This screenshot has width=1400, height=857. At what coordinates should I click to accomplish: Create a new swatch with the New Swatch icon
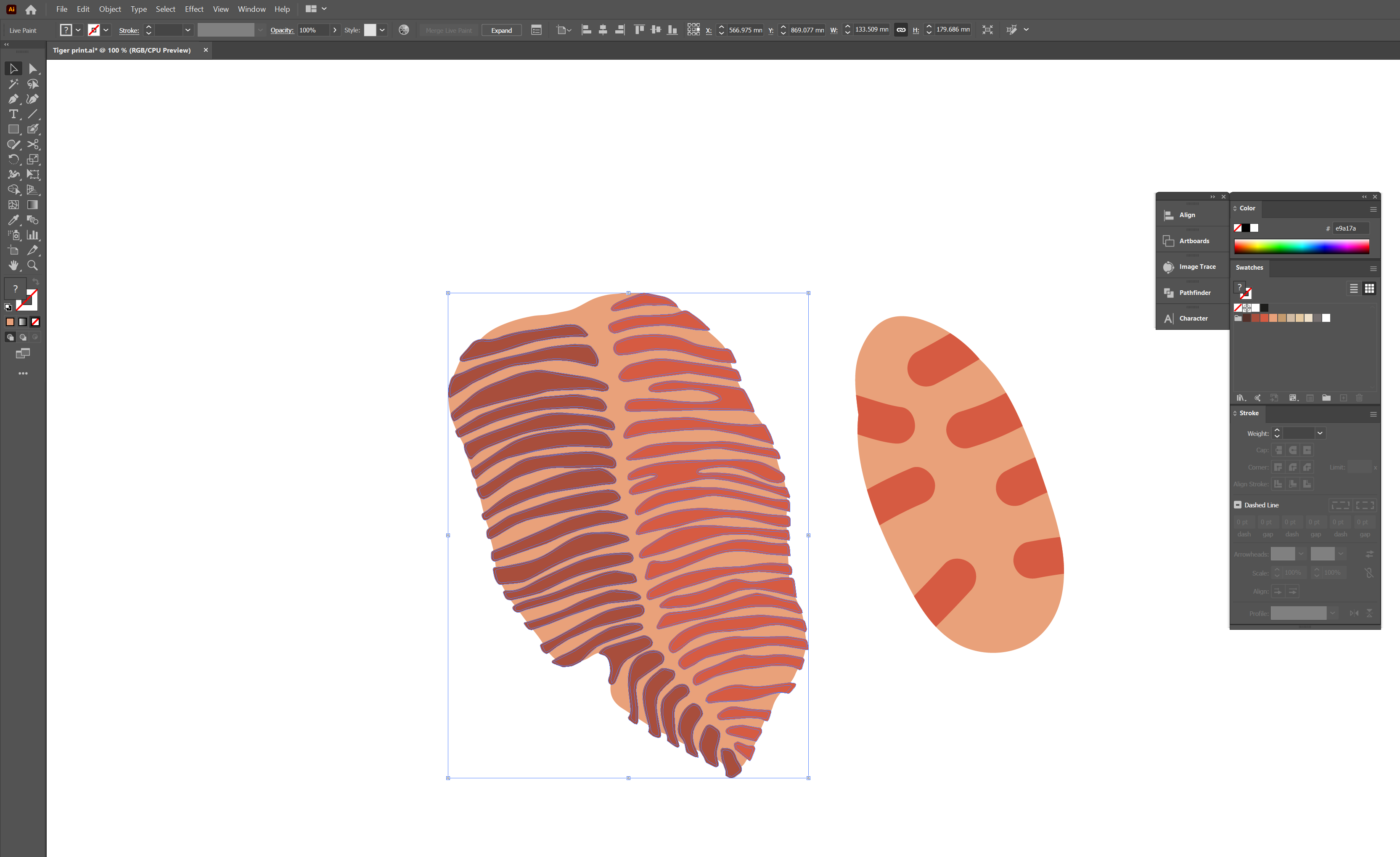tap(1344, 397)
